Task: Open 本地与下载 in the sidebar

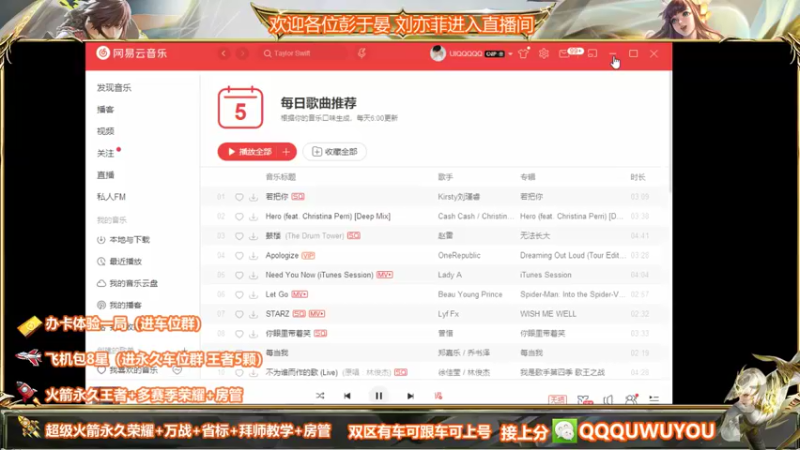Action: [123, 240]
